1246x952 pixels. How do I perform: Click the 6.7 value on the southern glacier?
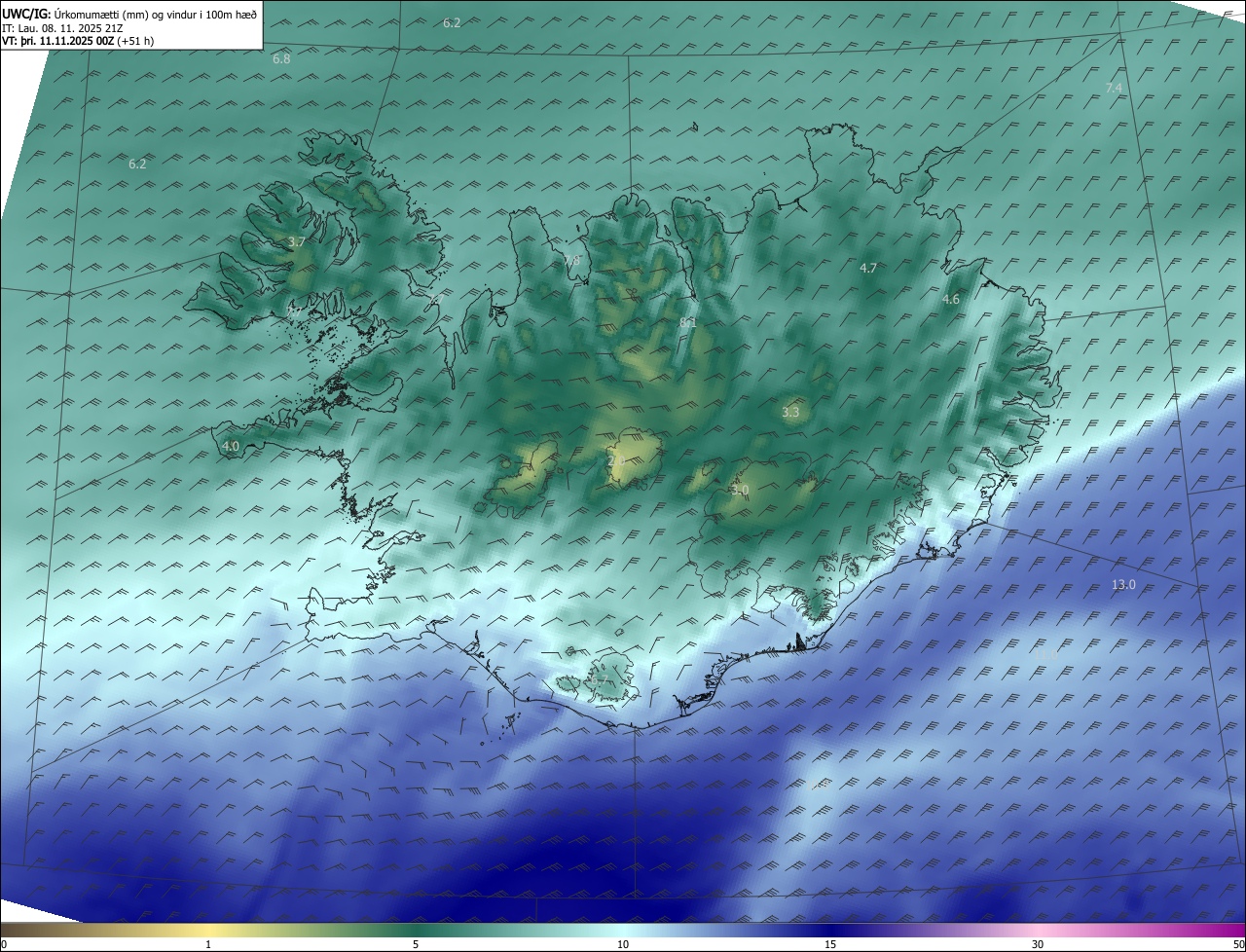click(601, 681)
